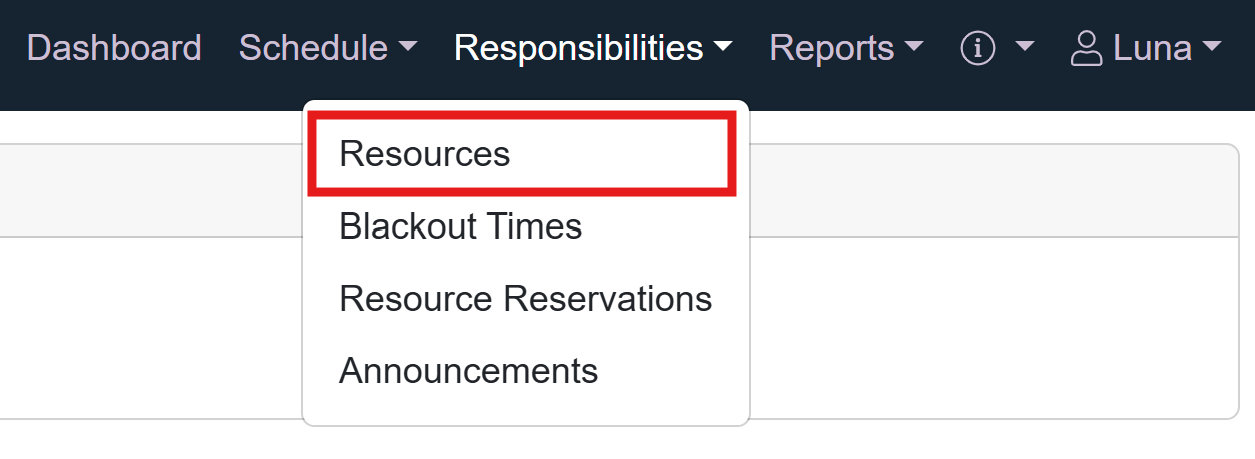Viewport: 1255px width, 459px height.
Task: Open Resource Reservations from the menu
Action: click(x=525, y=299)
